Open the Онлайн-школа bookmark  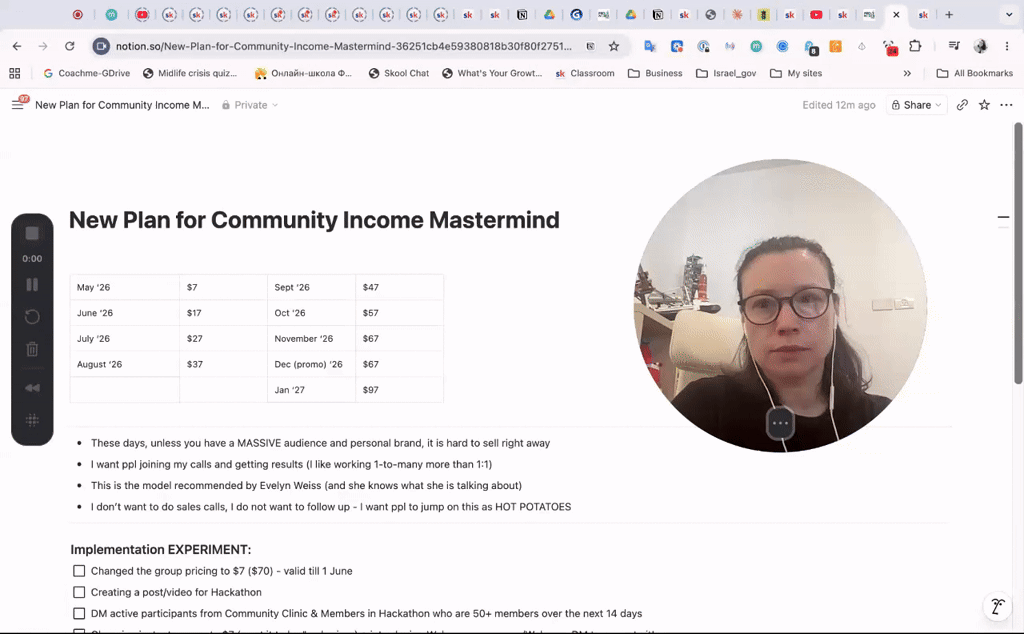[304, 73]
